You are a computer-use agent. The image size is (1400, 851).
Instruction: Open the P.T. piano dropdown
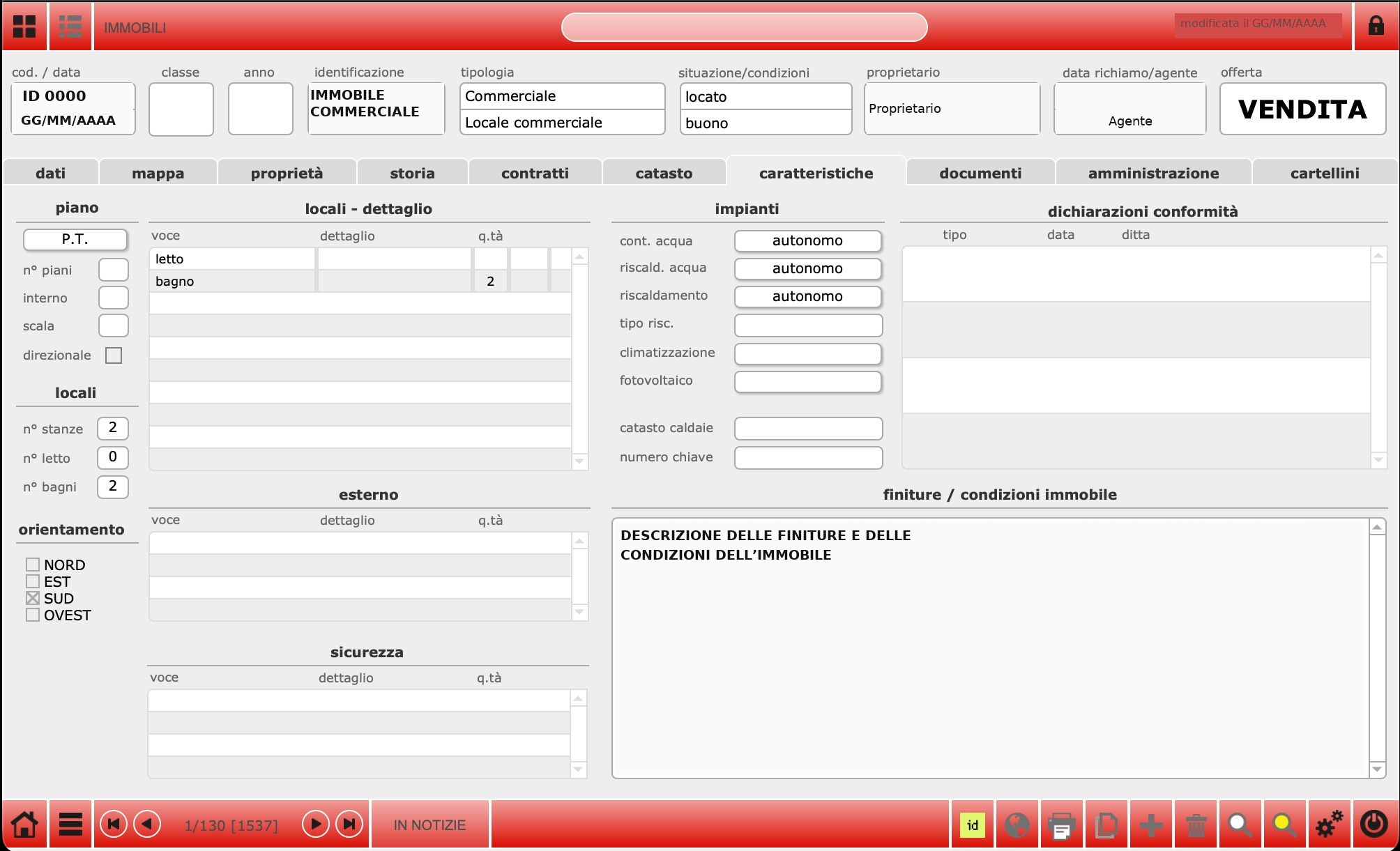coord(75,239)
